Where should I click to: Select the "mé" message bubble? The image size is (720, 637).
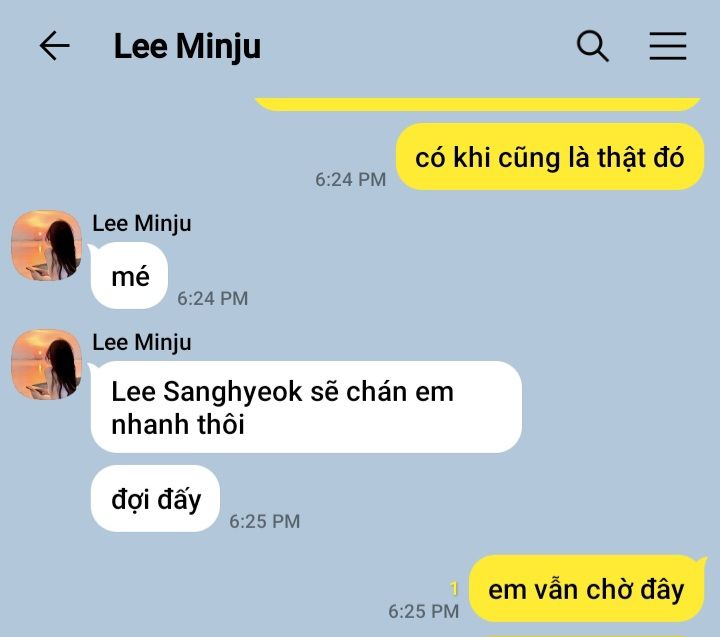click(x=129, y=276)
